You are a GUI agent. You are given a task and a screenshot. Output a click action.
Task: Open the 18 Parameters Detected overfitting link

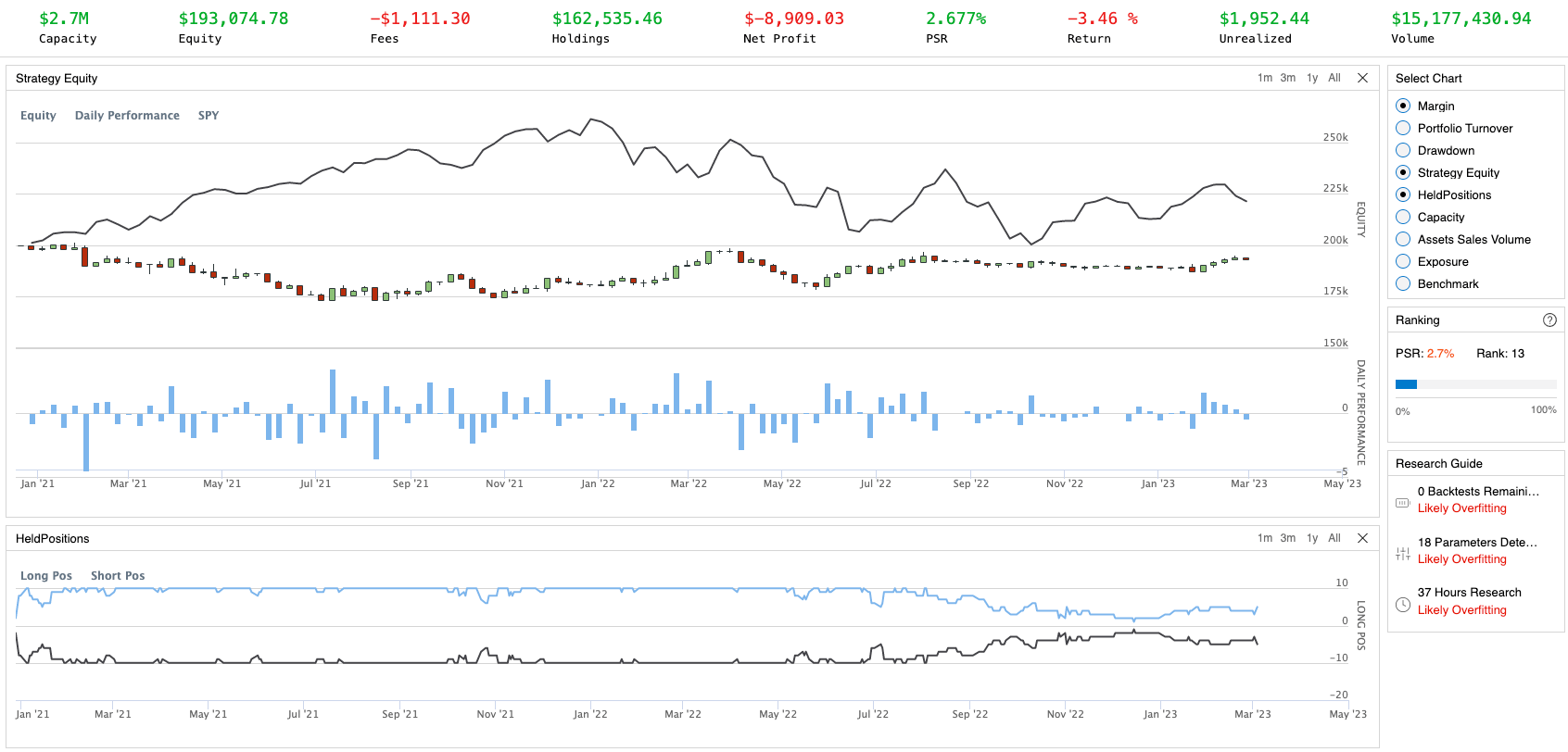1461,559
